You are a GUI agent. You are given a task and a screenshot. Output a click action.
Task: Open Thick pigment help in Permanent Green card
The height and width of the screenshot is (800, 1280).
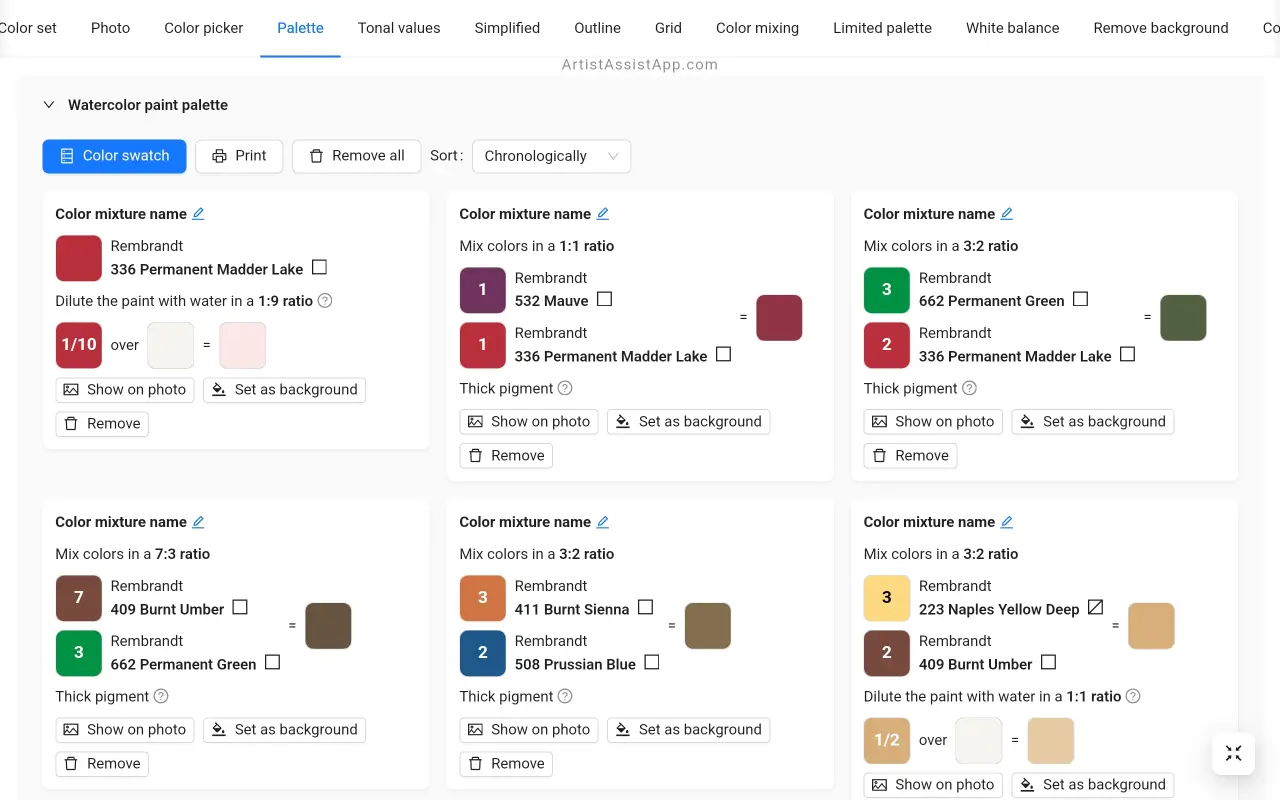coord(969,388)
